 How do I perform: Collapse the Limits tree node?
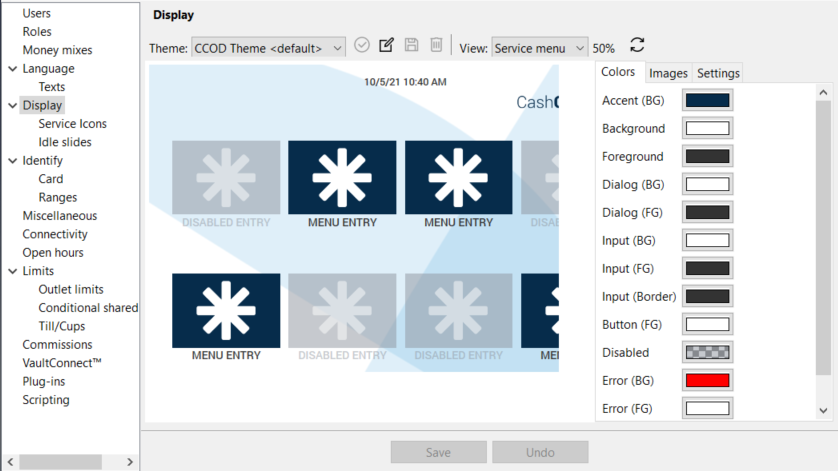tap(13, 271)
